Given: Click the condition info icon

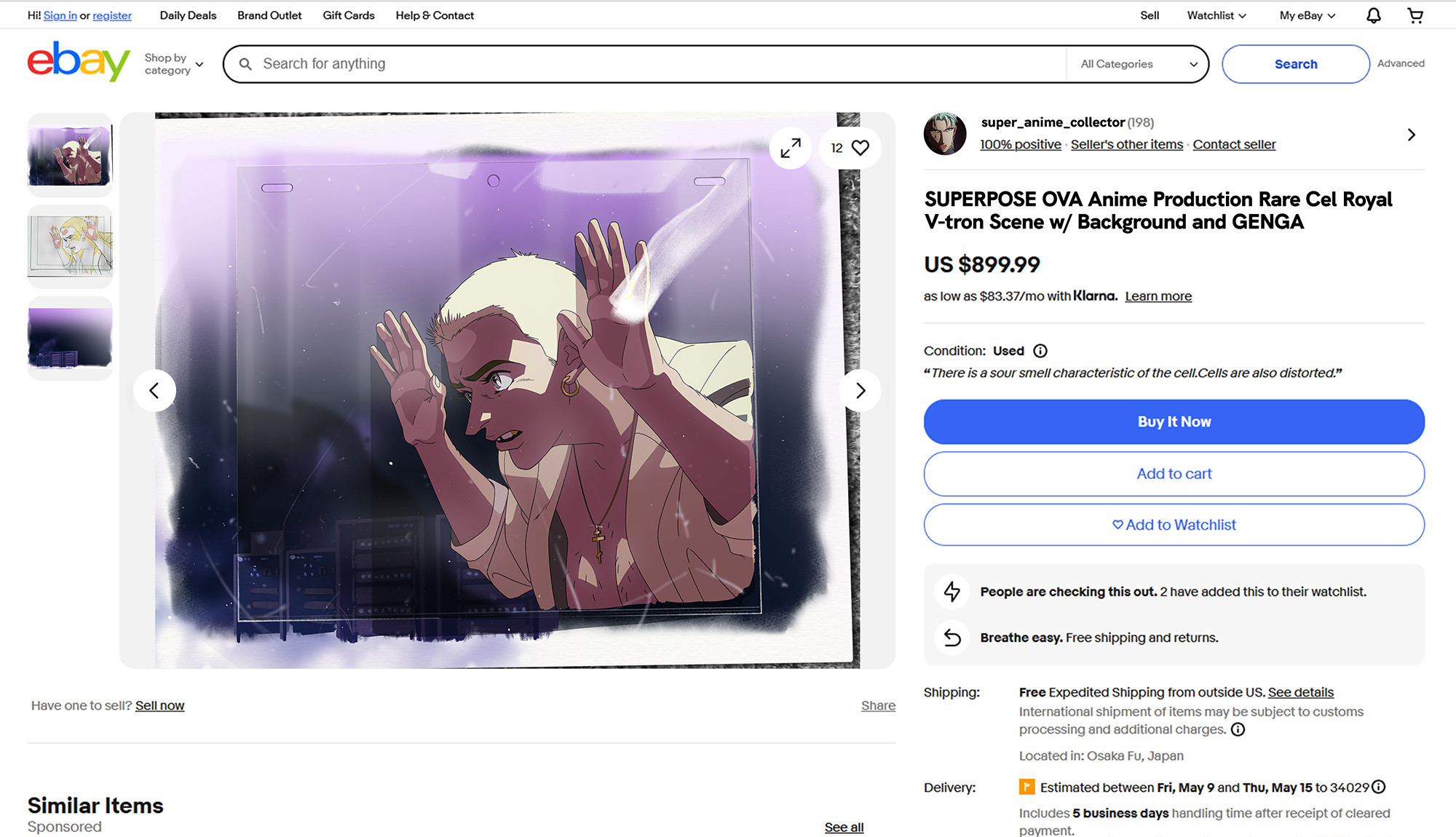Looking at the screenshot, I should point(1040,351).
